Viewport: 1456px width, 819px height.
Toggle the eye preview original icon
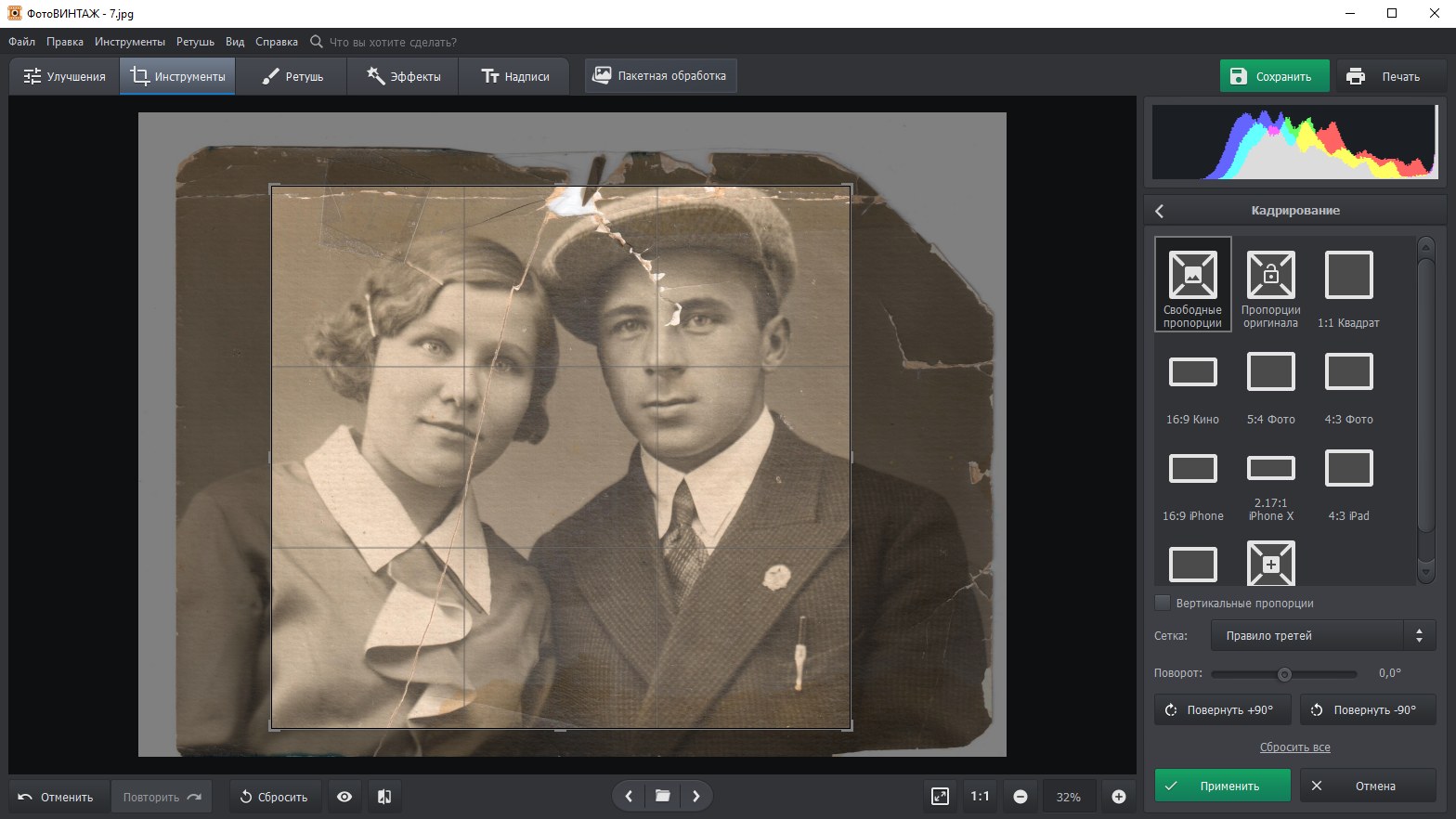point(344,797)
